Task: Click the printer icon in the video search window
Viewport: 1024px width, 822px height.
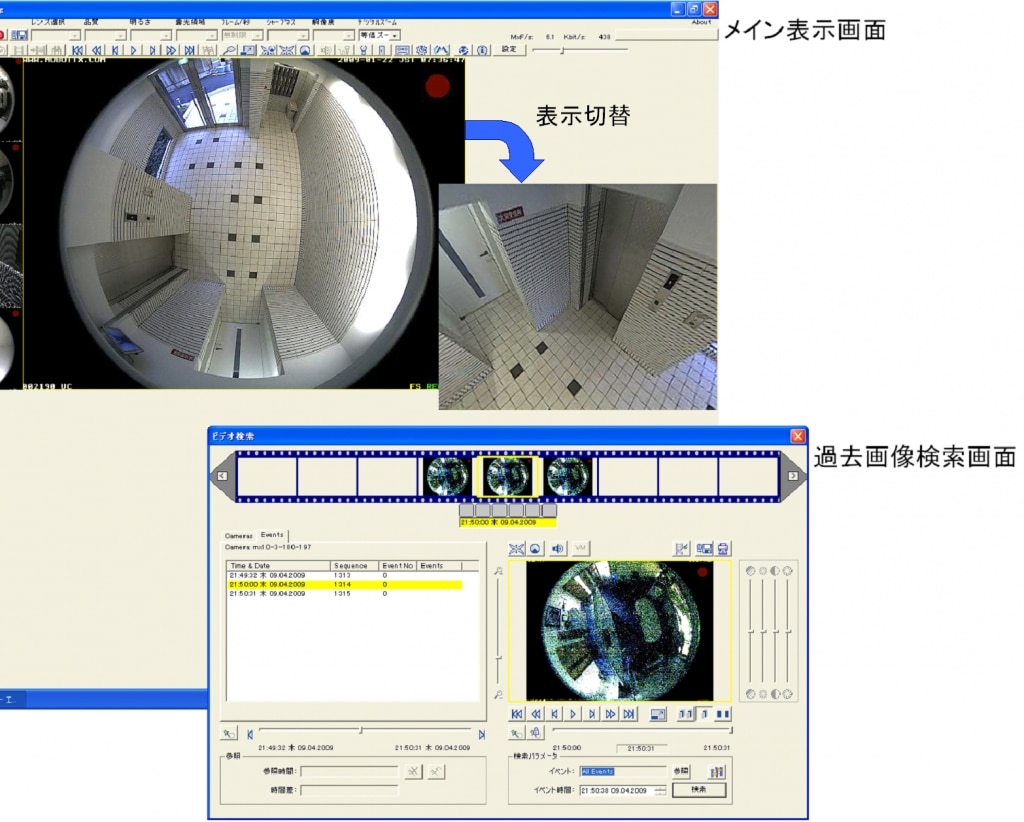Action: click(x=723, y=548)
